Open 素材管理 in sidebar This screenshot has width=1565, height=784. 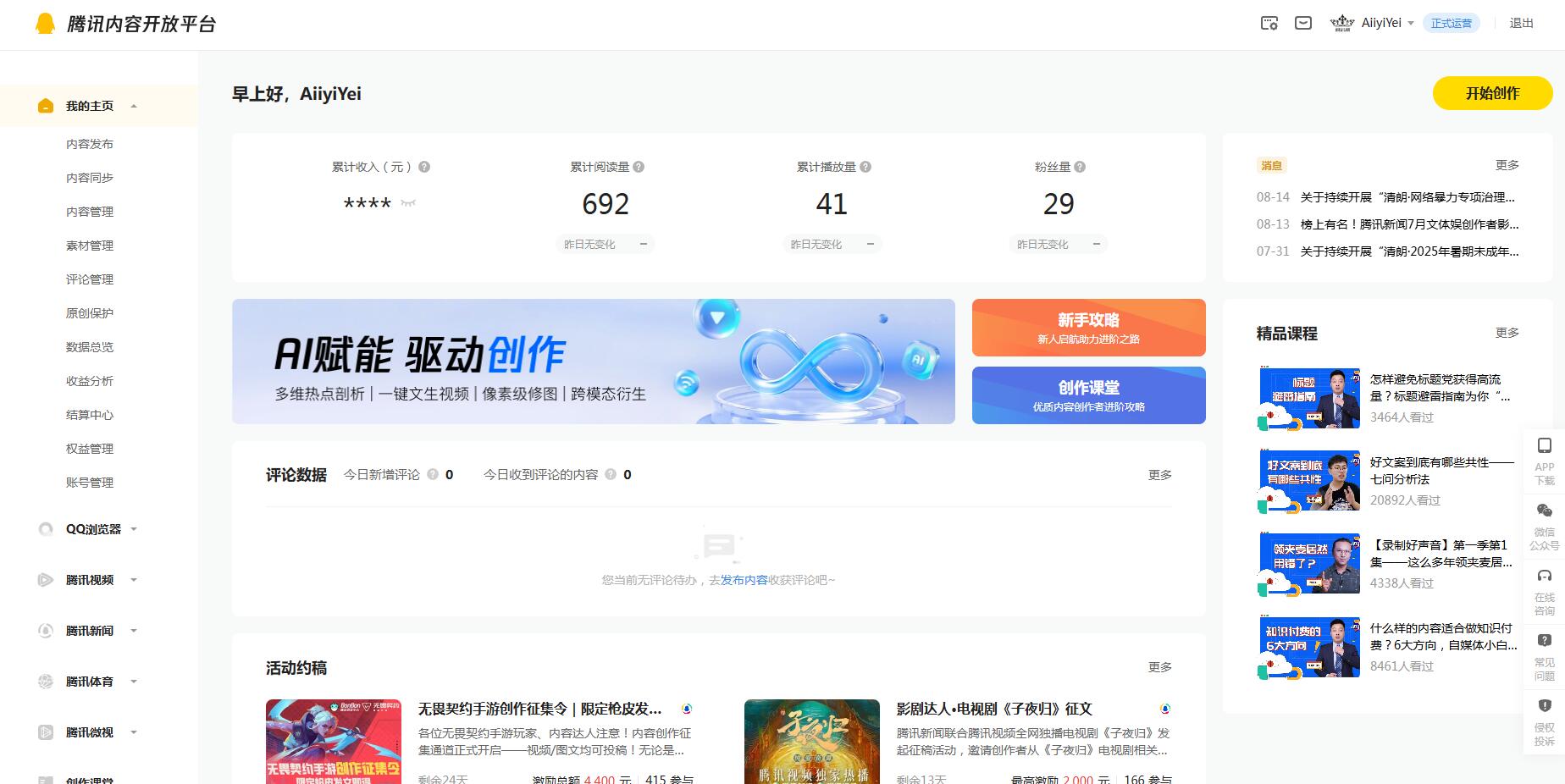[90, 246]
